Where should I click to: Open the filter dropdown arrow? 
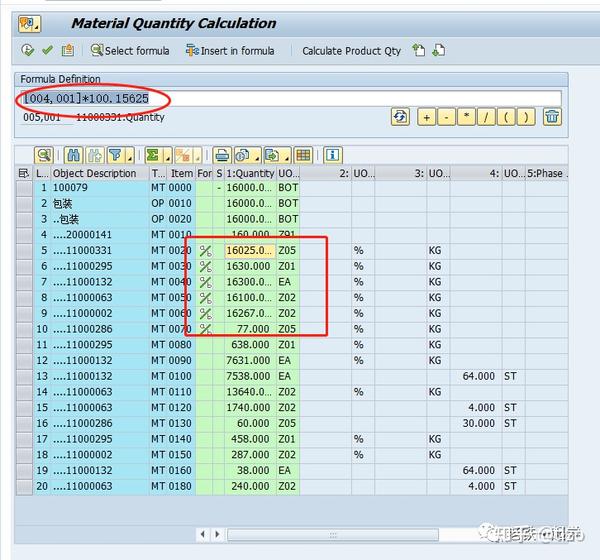[130, 156]
